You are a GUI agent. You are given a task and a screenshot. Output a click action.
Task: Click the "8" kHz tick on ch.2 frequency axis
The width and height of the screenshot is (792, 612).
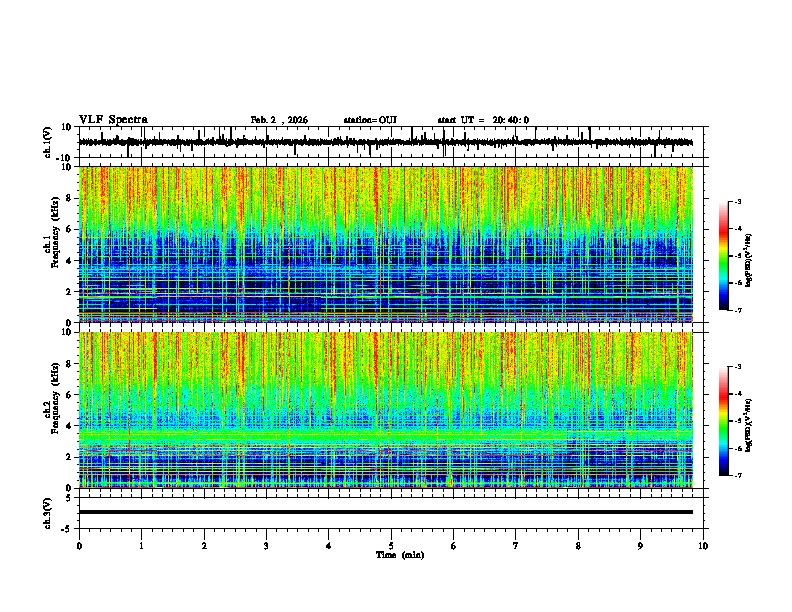pos(70,364)
